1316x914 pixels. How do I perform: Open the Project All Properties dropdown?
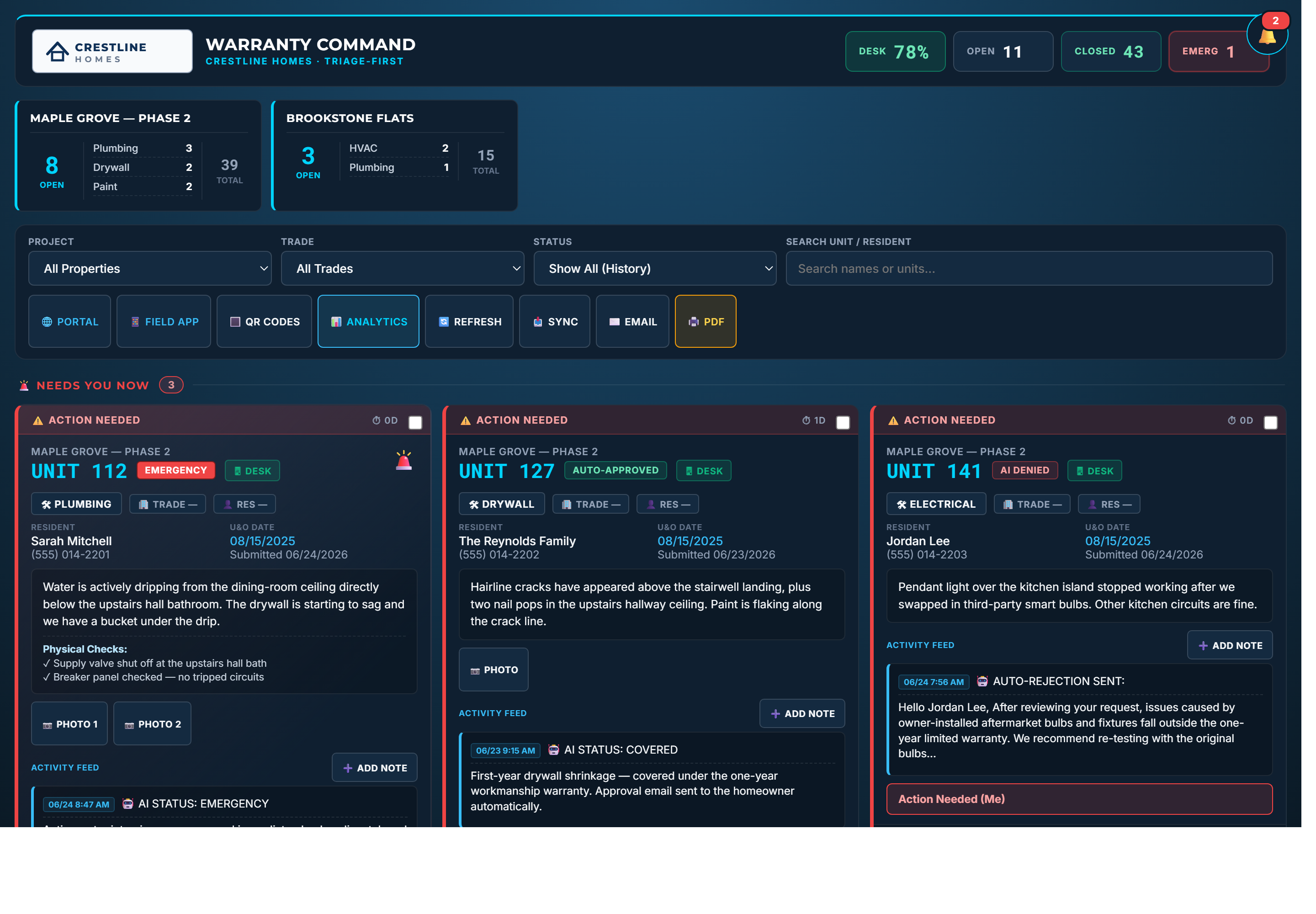pos(150,269)
